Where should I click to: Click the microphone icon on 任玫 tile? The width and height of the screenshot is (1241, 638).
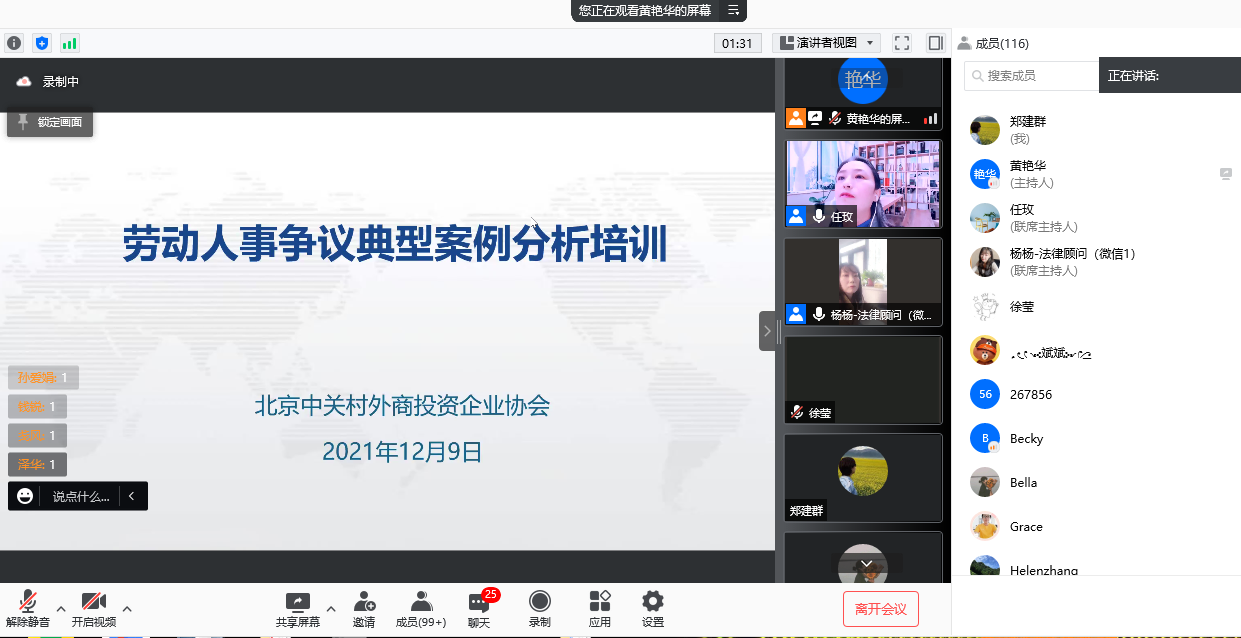point(819,216)
